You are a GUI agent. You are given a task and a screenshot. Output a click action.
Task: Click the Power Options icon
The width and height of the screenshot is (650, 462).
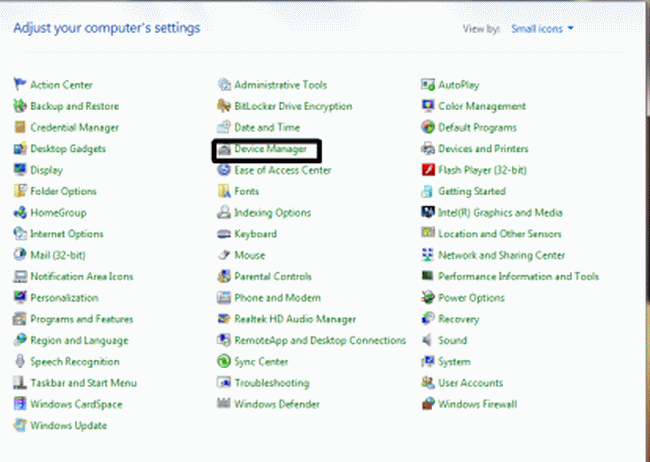pyautogui.click(x=429, y=298)
